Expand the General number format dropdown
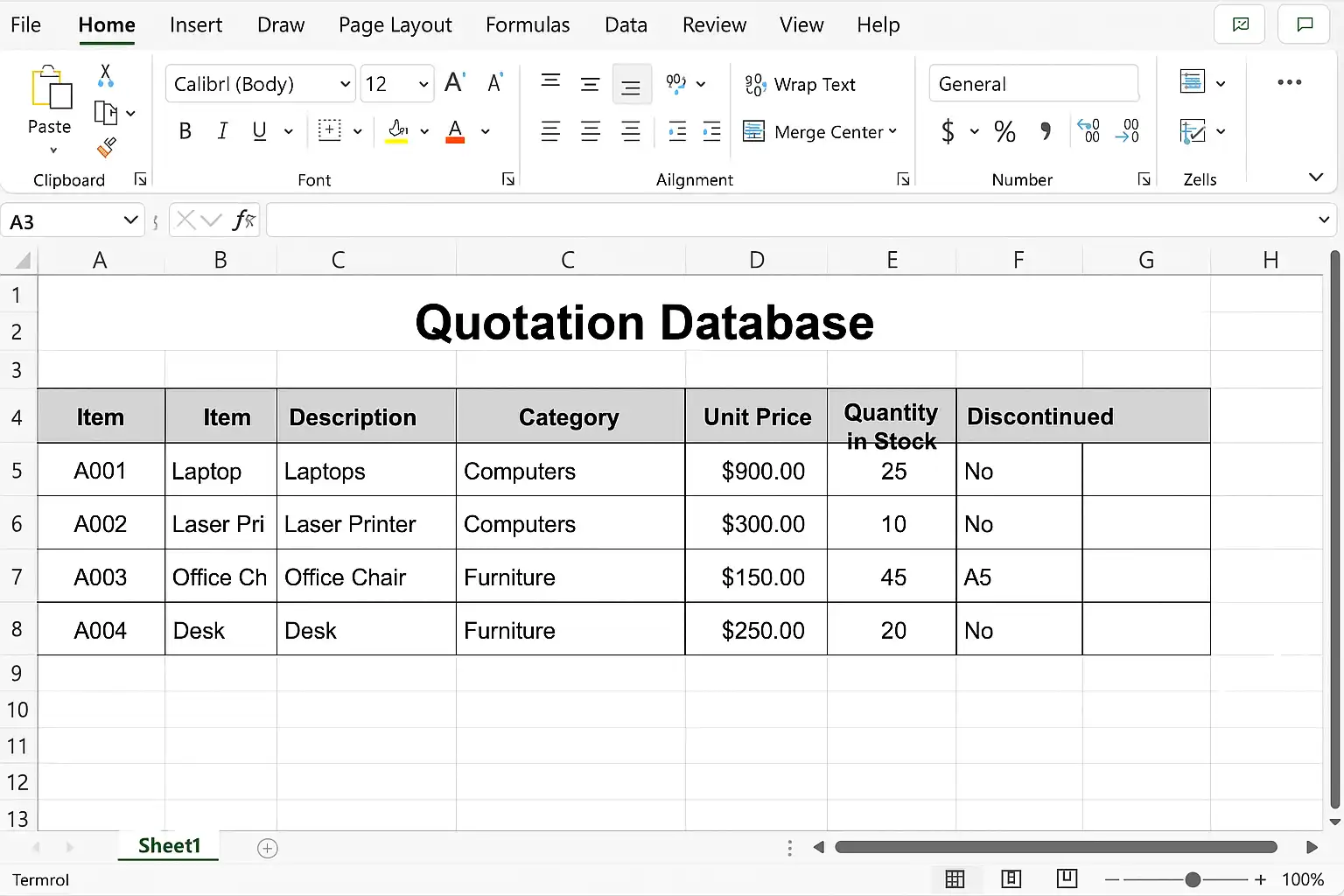Screen dimensions: 1344x896 pyautogui.click(x=1033, y=84)
